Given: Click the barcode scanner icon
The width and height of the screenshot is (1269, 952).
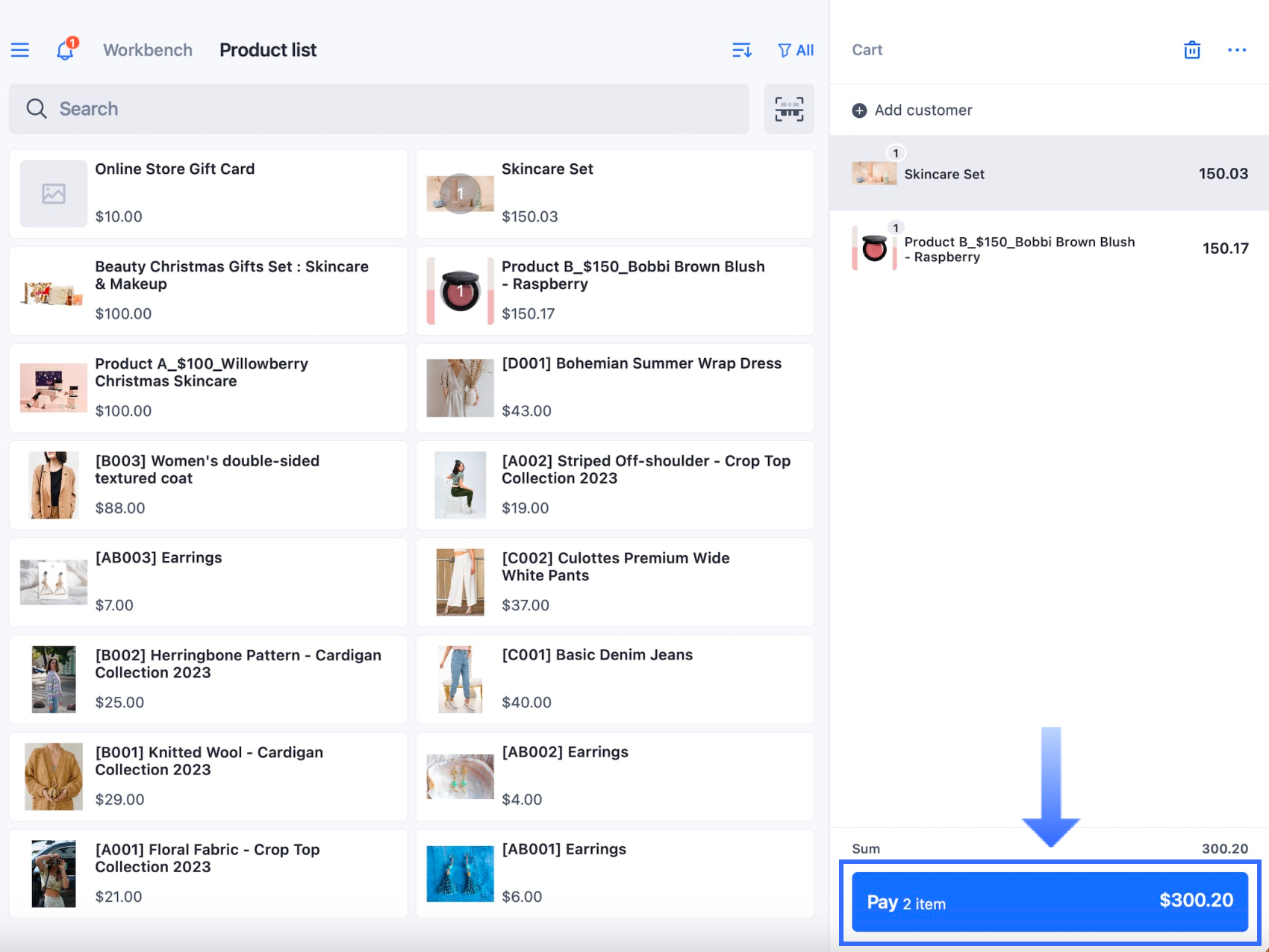Looking at the screenshot, I should point(789,109).
